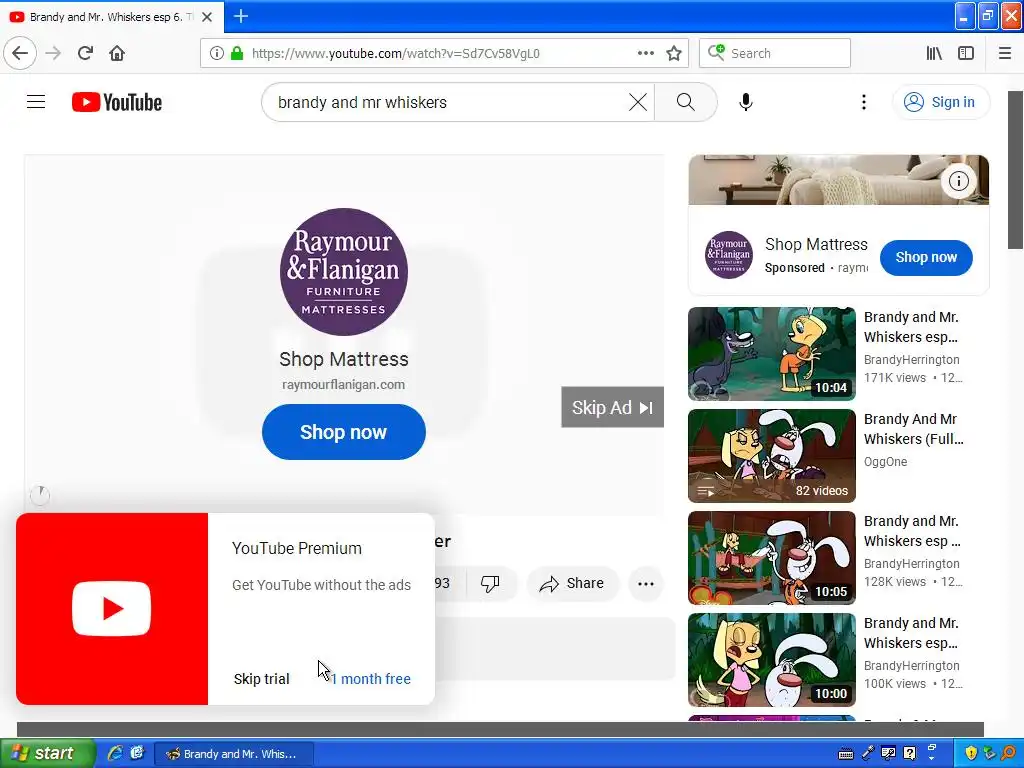Click the sidebar Raymour & Flanigan avatar
1024x768 pixels.
(x=728, y=255)
